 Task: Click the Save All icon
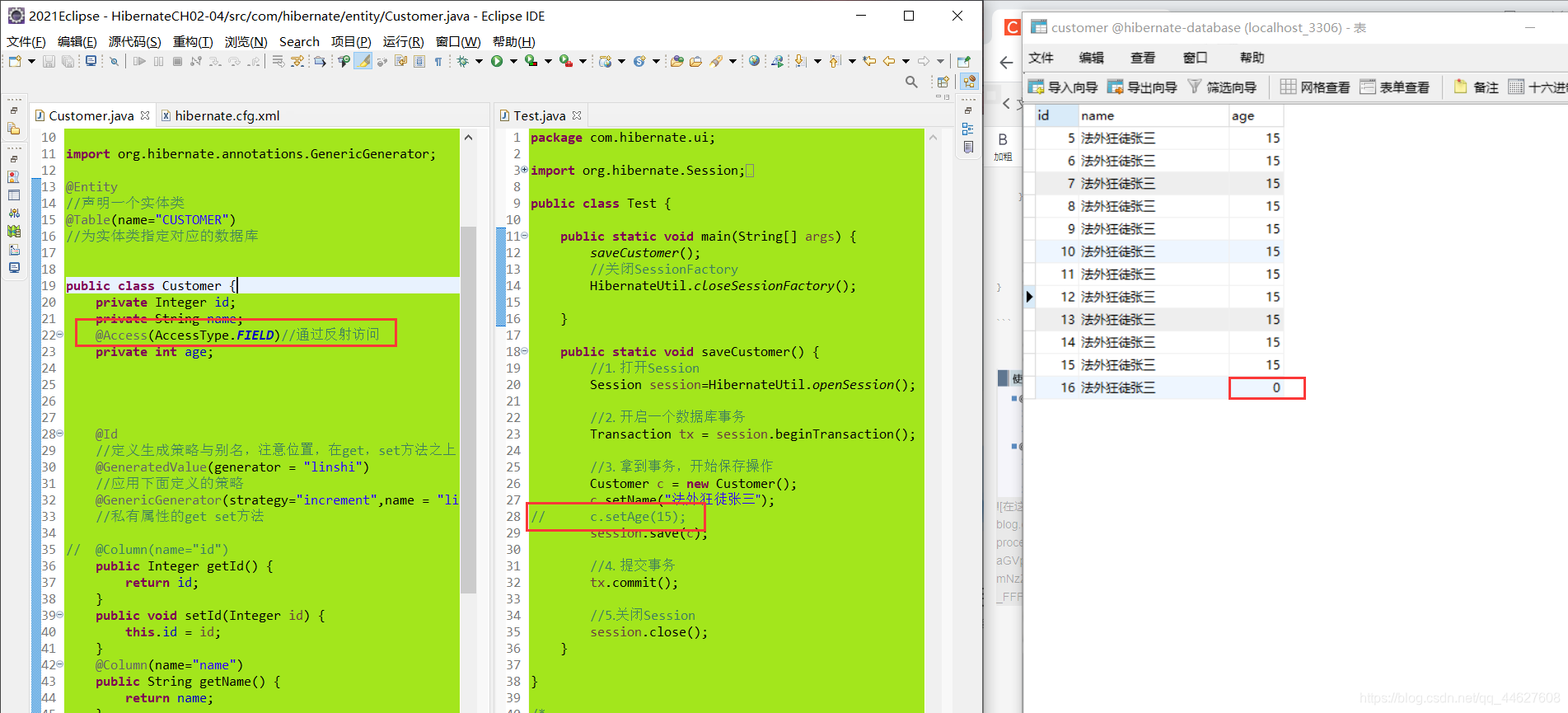[68, 61]
